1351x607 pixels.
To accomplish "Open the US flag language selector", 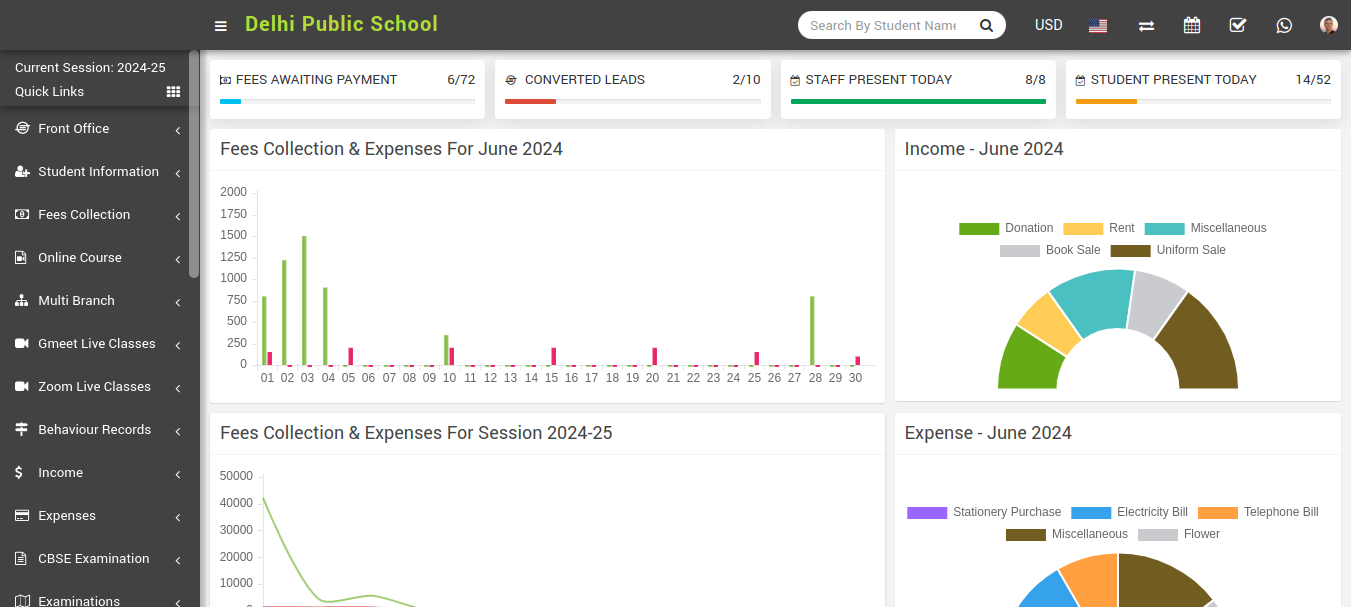I will point(1098,26).
